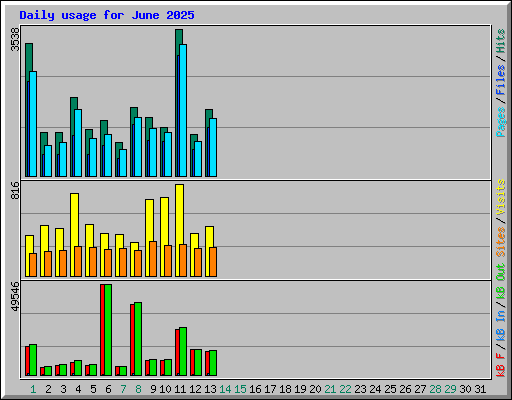Click day 1 on the x-axis
Screen dimensions: 512x400
pyautogui.click(x=33, y=389)
